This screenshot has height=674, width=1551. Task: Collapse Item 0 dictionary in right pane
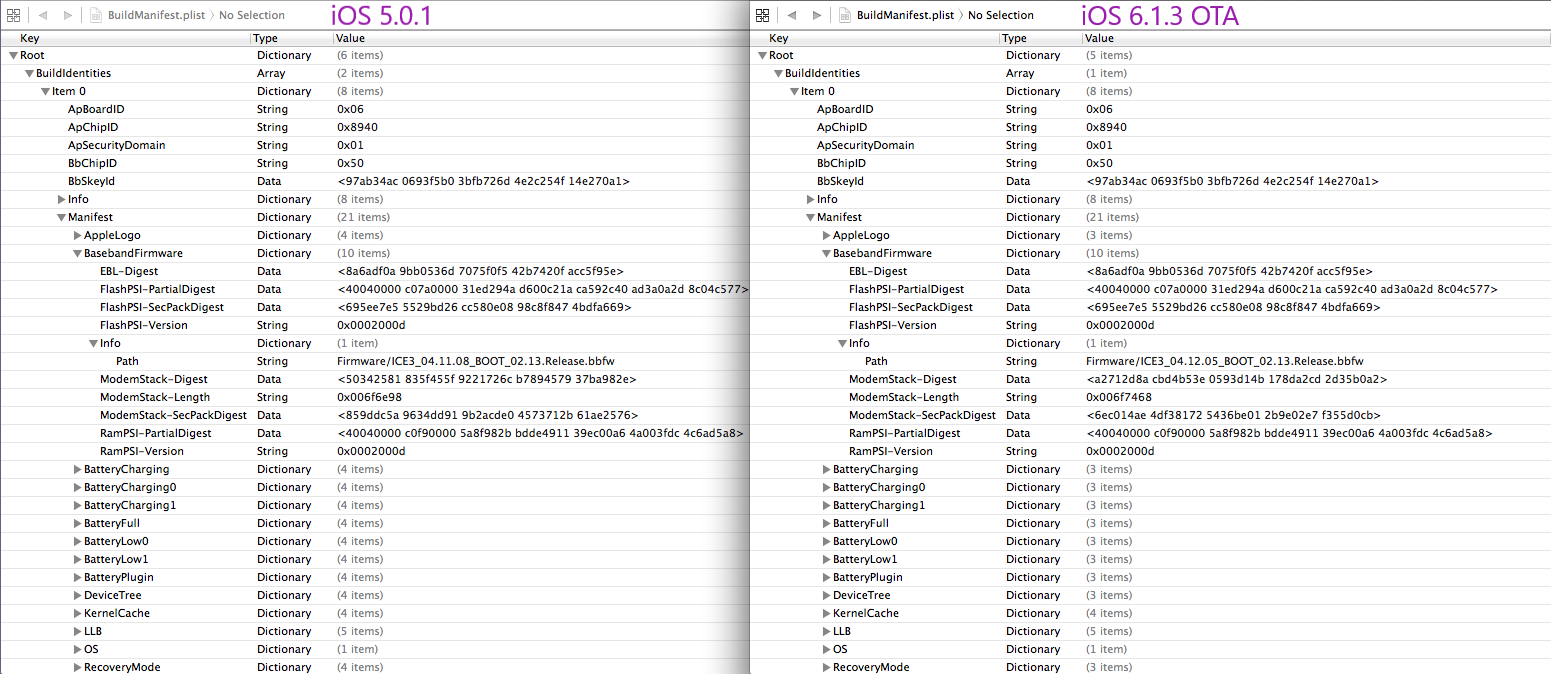(x=794, y=91)
